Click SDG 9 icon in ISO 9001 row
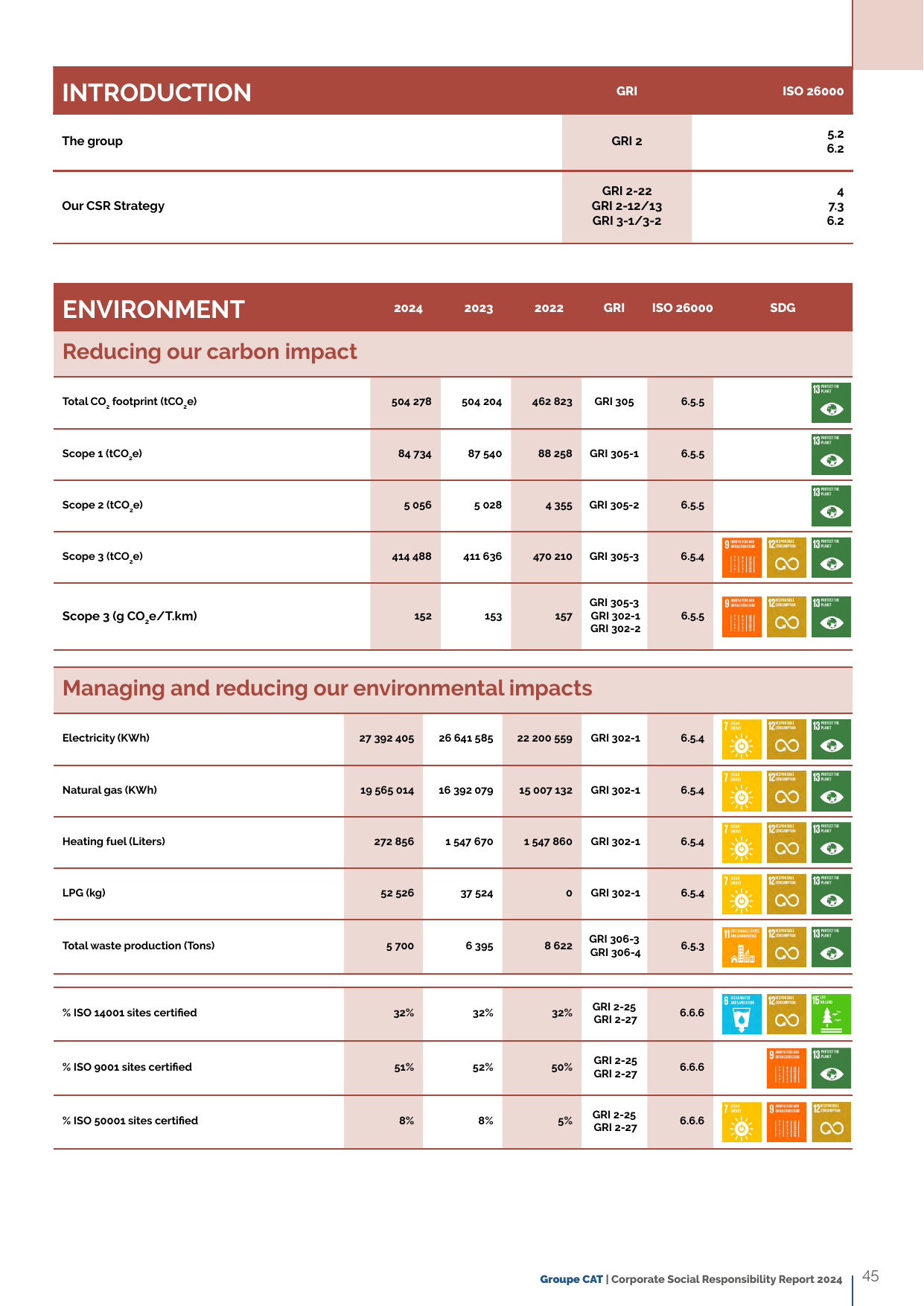Image resolution: width=924 pixels, height=1306 pixels. [x=786, y=1068]
